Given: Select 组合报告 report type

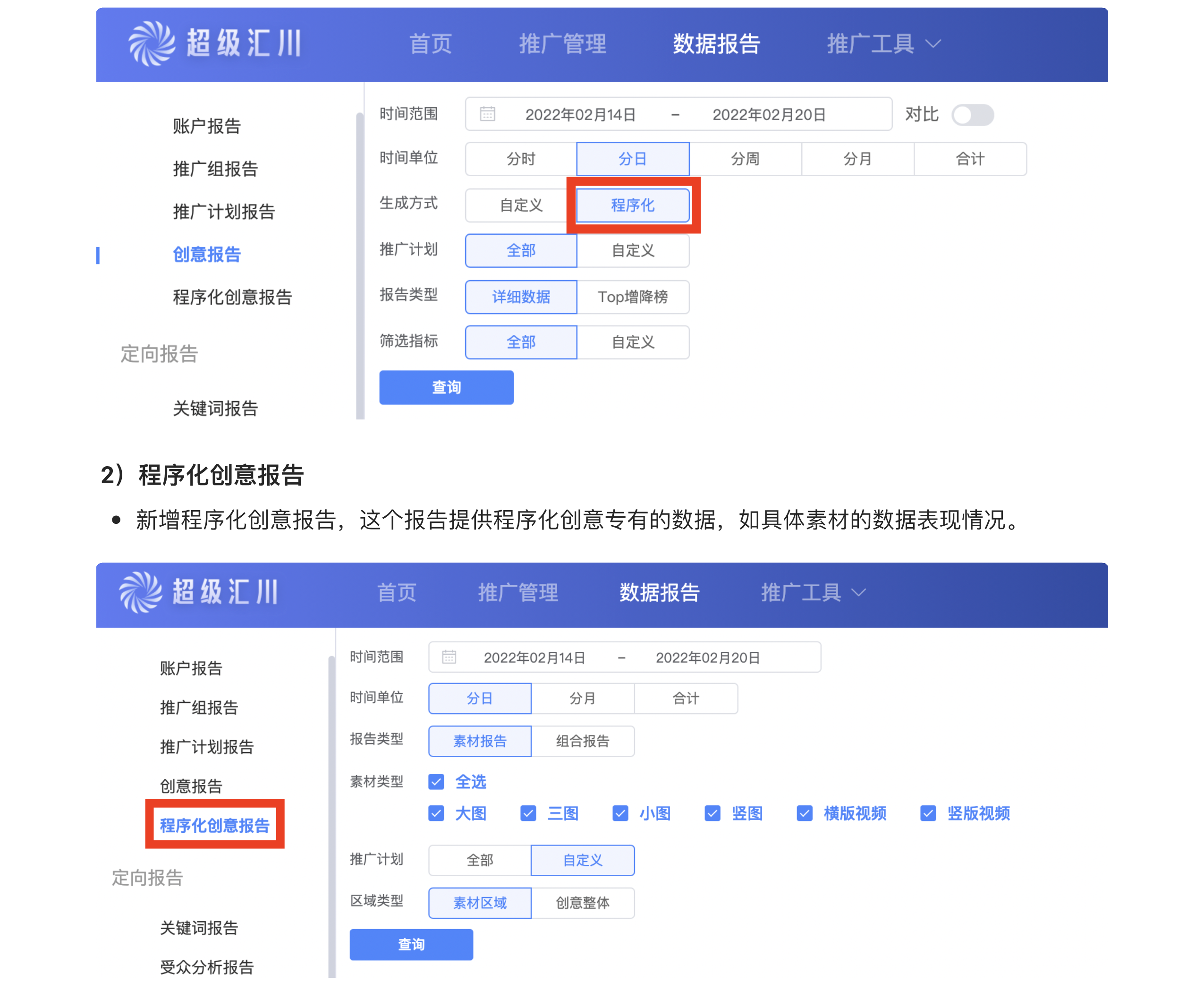Looking at the screenshot, I should click(582, 741).
